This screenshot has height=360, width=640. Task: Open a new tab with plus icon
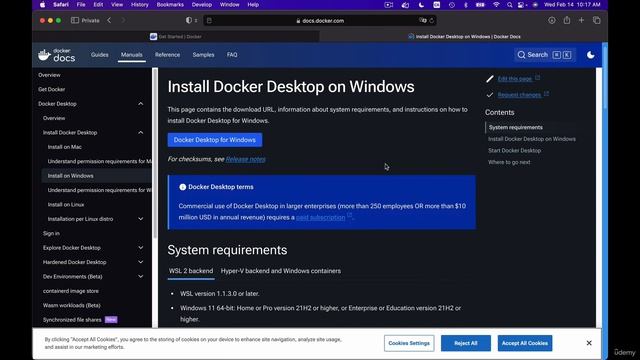(x=581, y=20)
